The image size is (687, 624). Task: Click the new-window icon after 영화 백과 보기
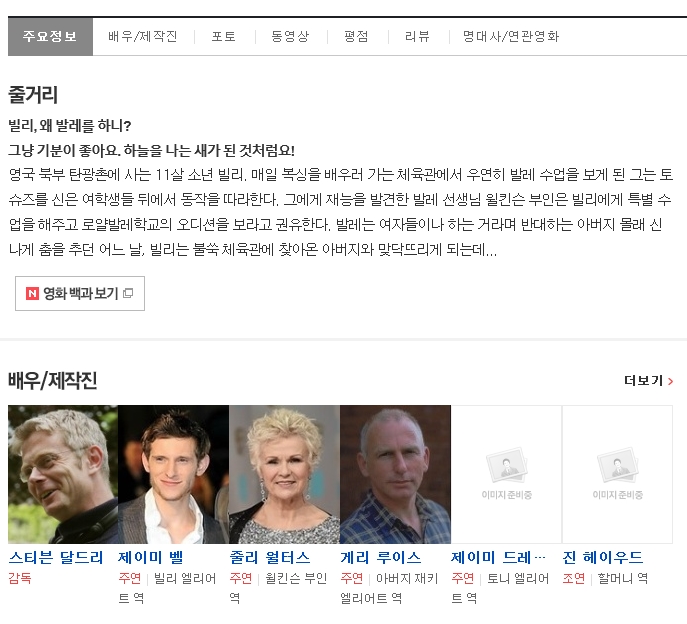[x=128, y=293]
